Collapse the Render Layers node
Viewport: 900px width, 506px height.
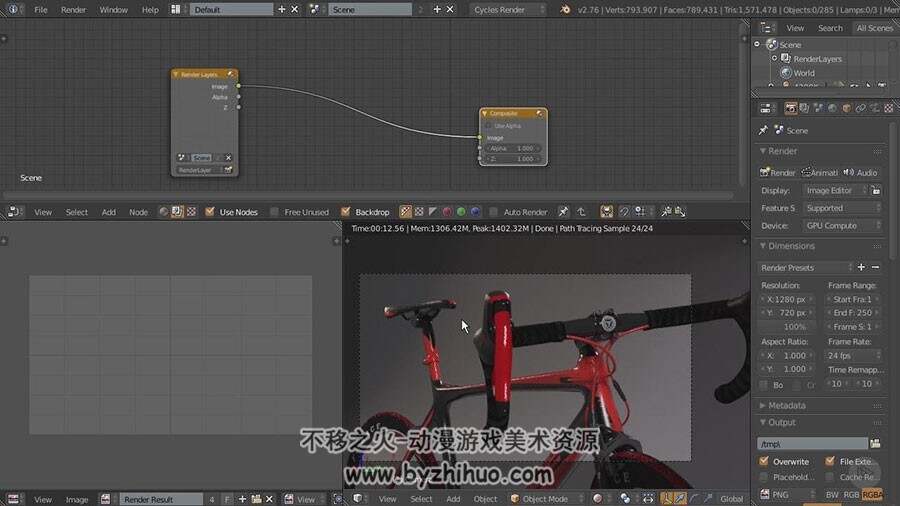coord(176,75)
